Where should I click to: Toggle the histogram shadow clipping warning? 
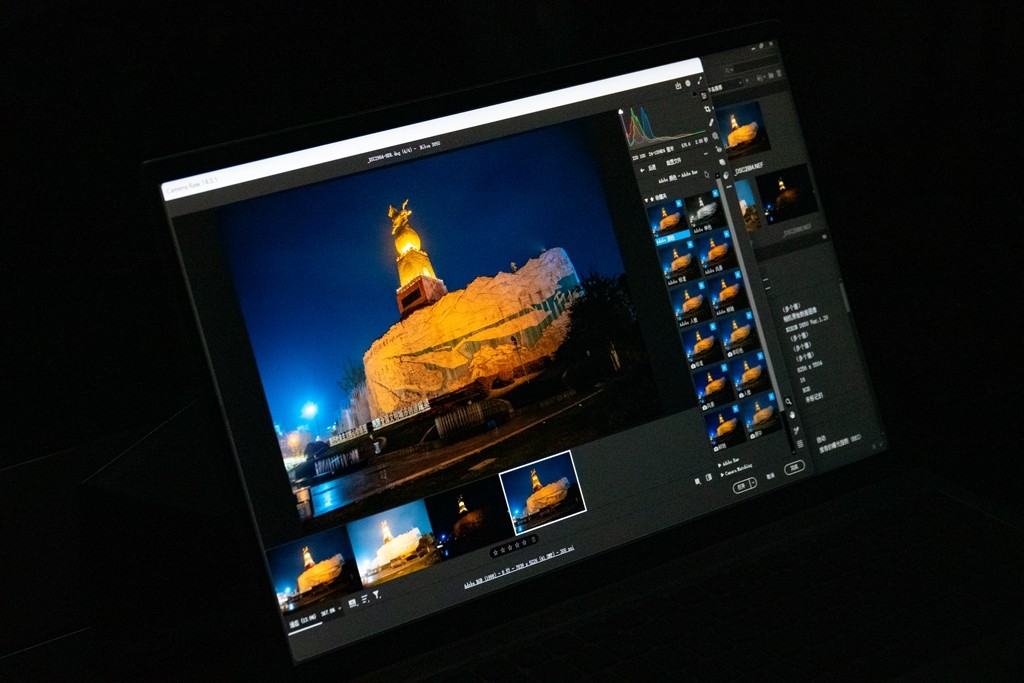(620, 112)
